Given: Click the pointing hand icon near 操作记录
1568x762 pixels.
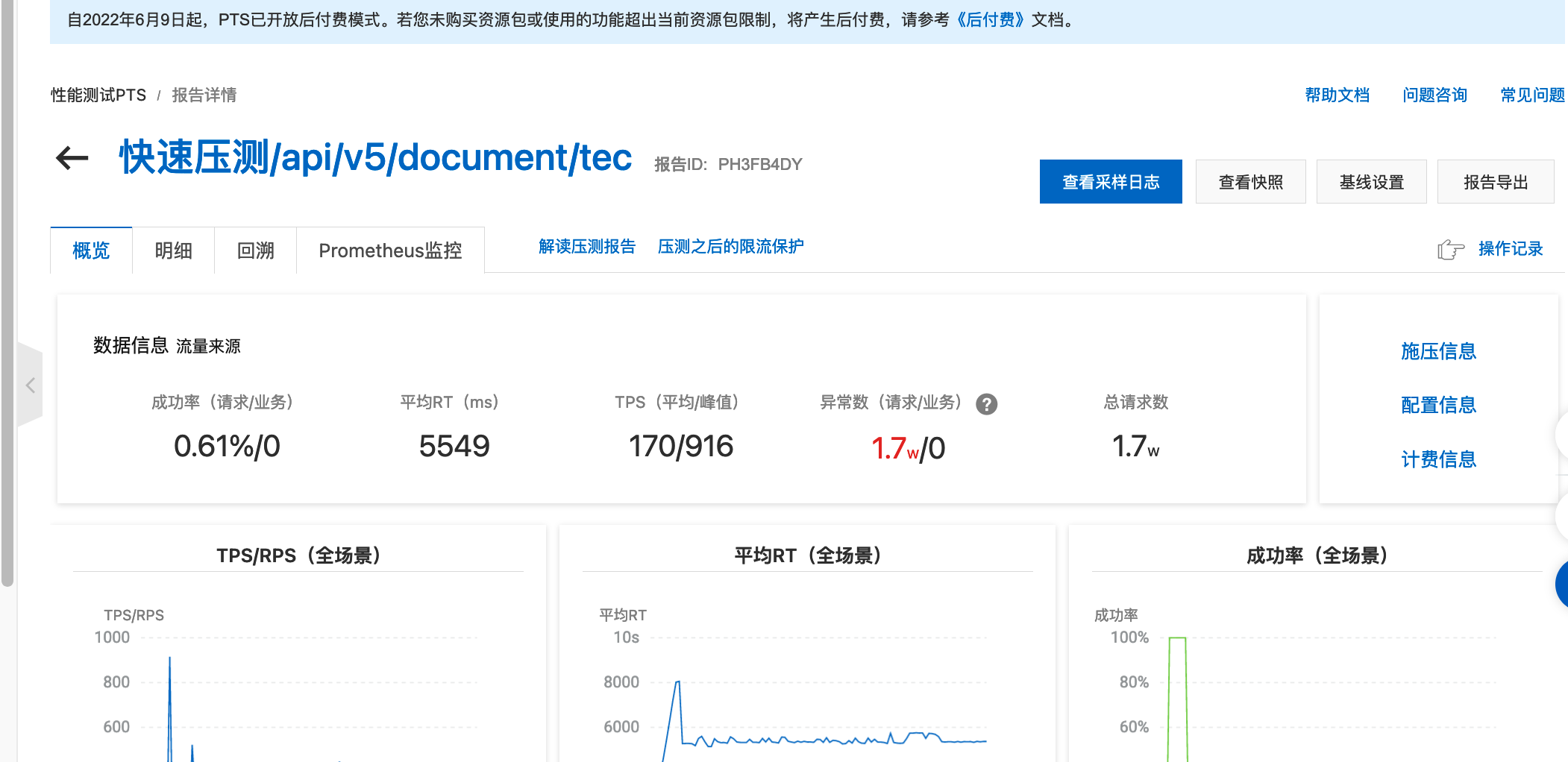Looking at the screenshot, I should tap(1451, 249).
